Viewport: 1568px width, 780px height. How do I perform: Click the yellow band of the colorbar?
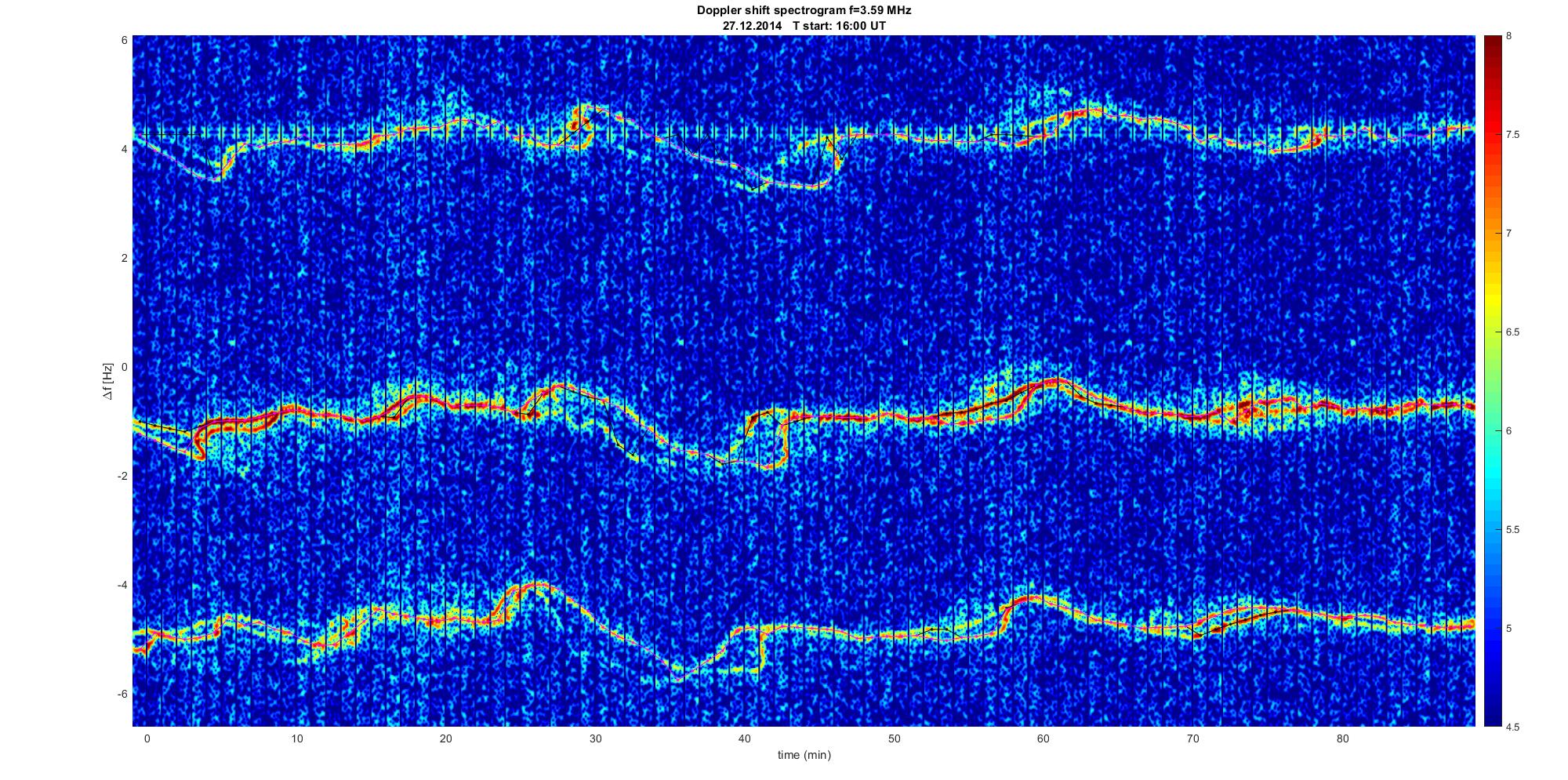1493,302
